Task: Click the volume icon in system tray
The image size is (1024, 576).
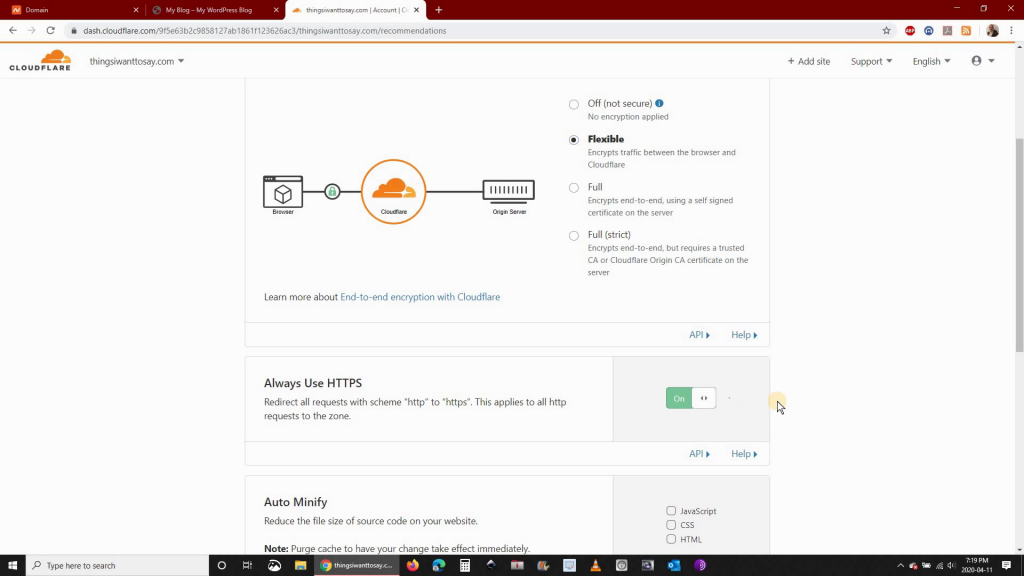Action: pos(952,566)
